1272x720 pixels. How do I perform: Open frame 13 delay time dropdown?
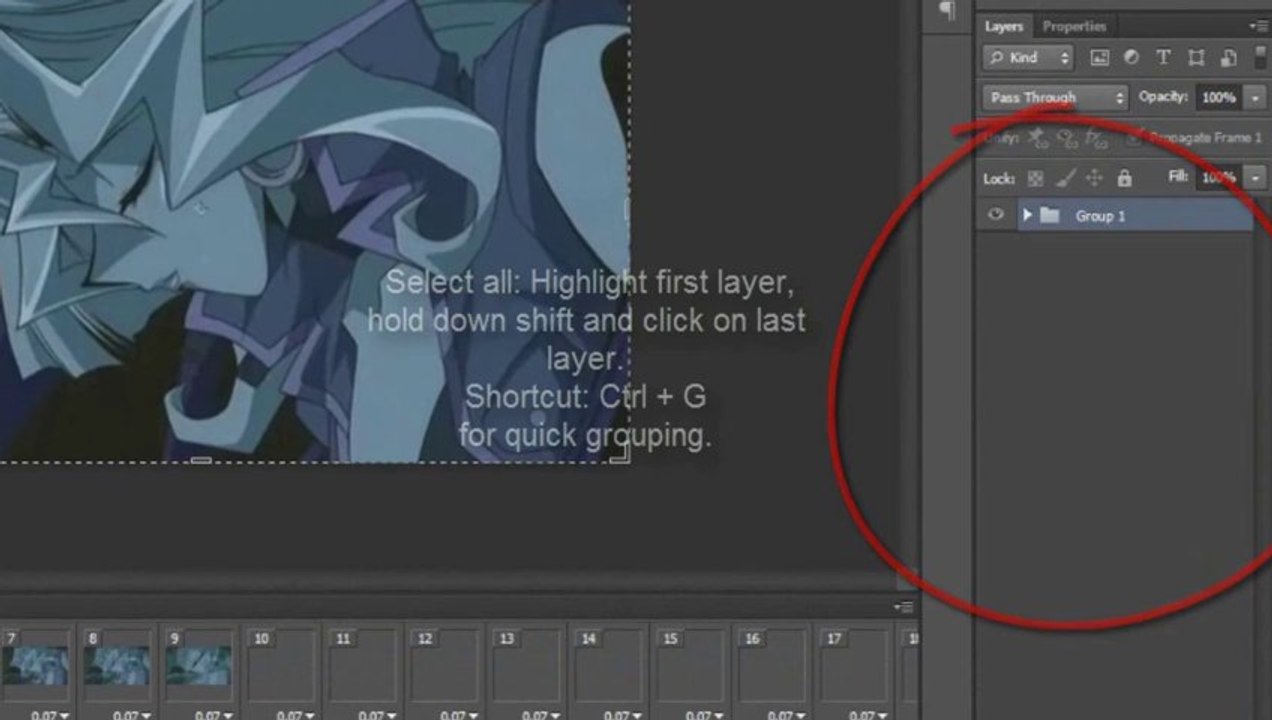click(543, 714)
